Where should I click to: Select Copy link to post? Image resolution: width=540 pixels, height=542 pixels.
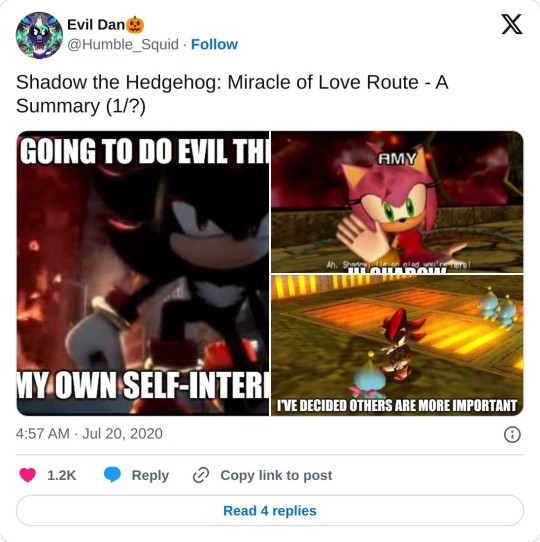point(276,475)
